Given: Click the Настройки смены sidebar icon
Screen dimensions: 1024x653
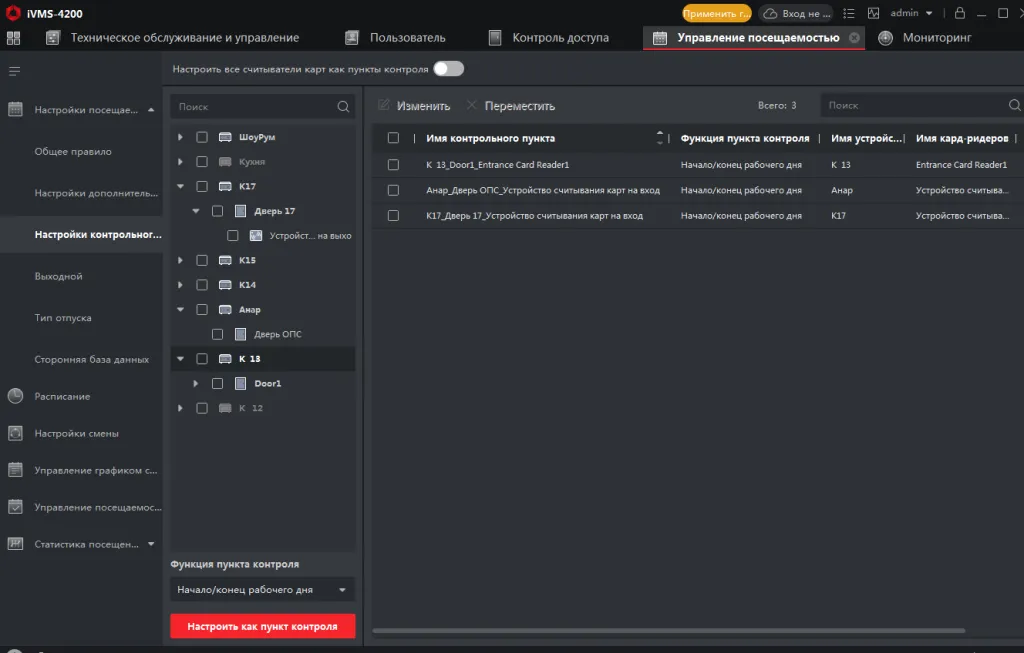Looking at the screenshot, I should [15, 433].
